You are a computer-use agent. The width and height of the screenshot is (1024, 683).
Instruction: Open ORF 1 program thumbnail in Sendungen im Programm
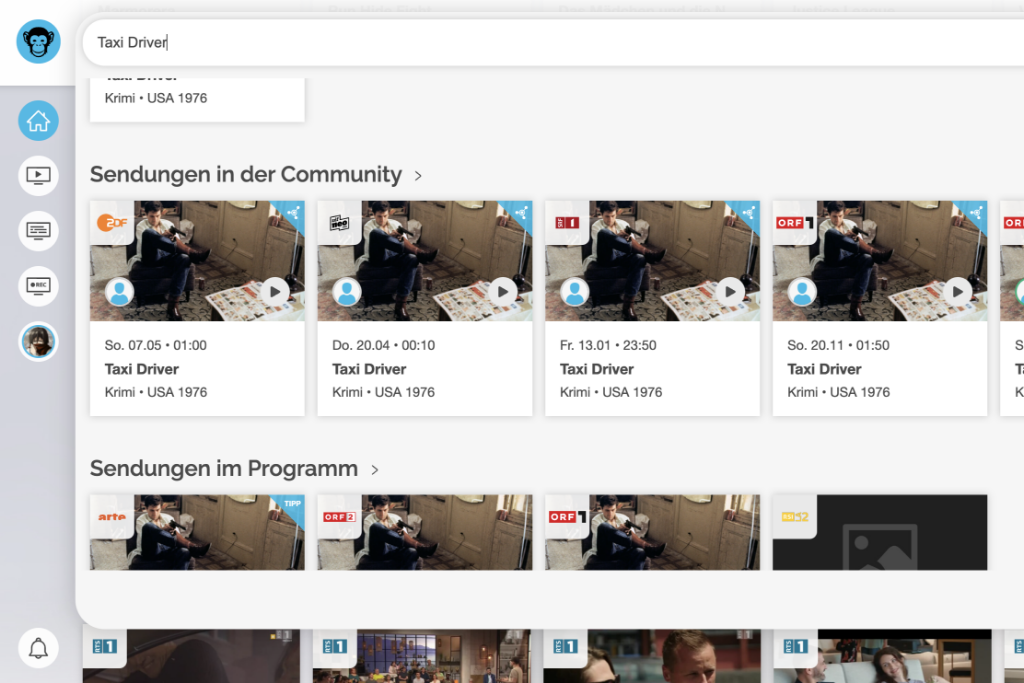[x=652, y=532]
